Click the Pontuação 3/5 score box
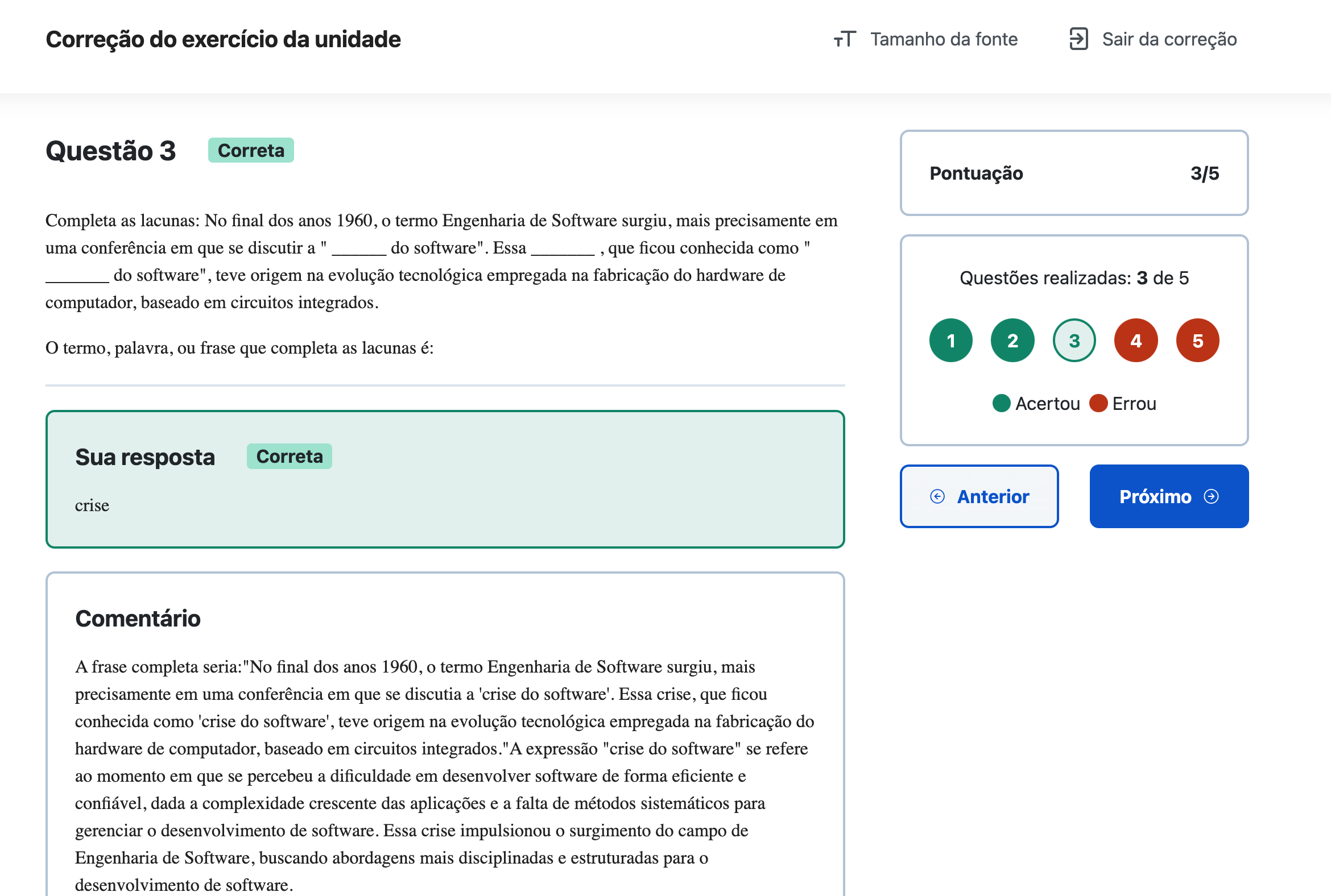 click(1074, 173)
